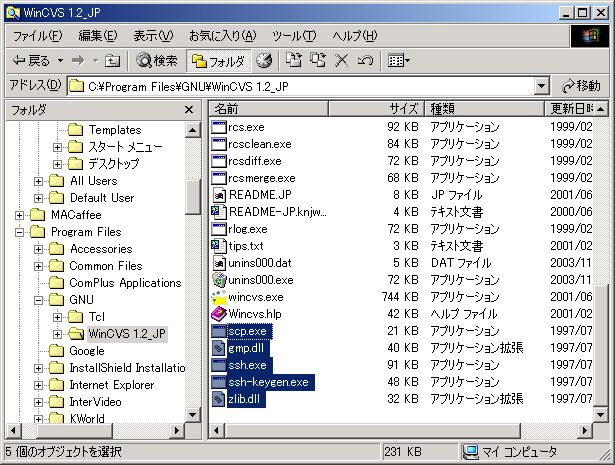Select the zlib.dll file icon
615x465 pixels.
(x=218, y=399)
